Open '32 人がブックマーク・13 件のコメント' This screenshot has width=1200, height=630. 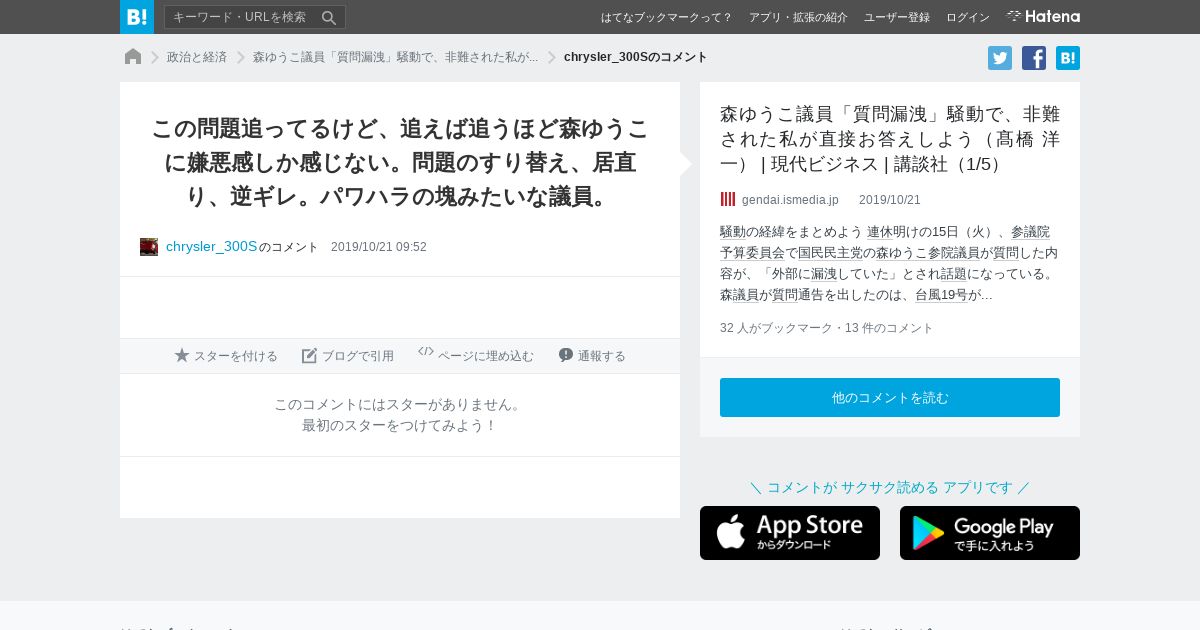(826, 328)
